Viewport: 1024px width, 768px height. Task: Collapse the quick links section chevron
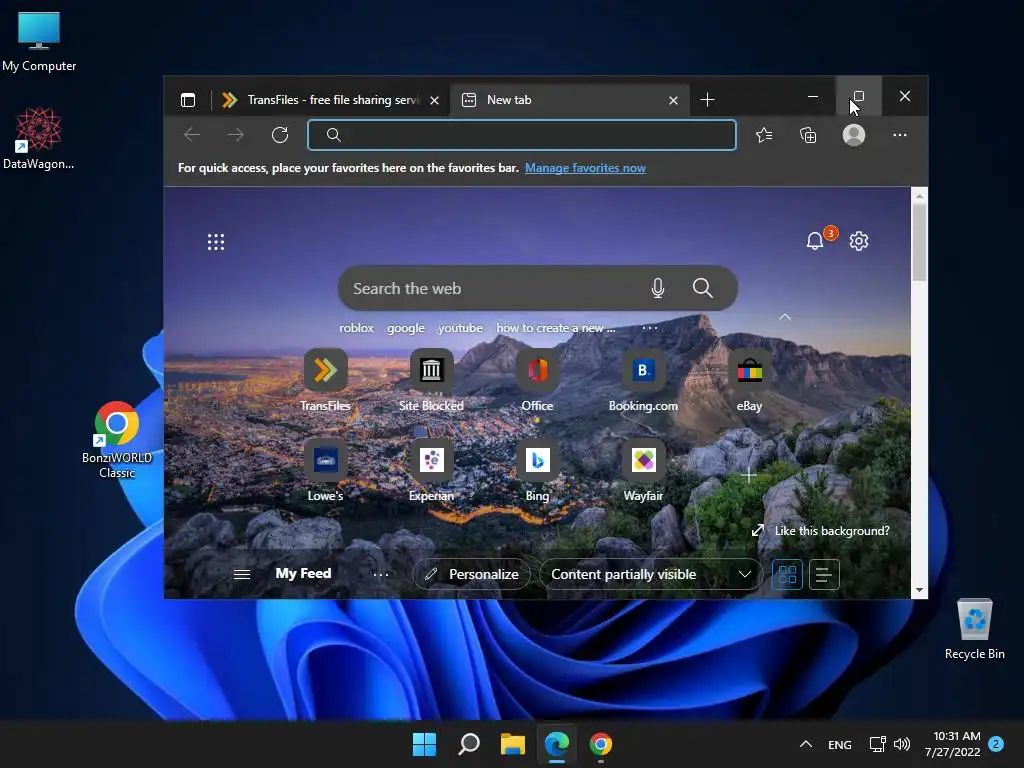pos(785,317)
